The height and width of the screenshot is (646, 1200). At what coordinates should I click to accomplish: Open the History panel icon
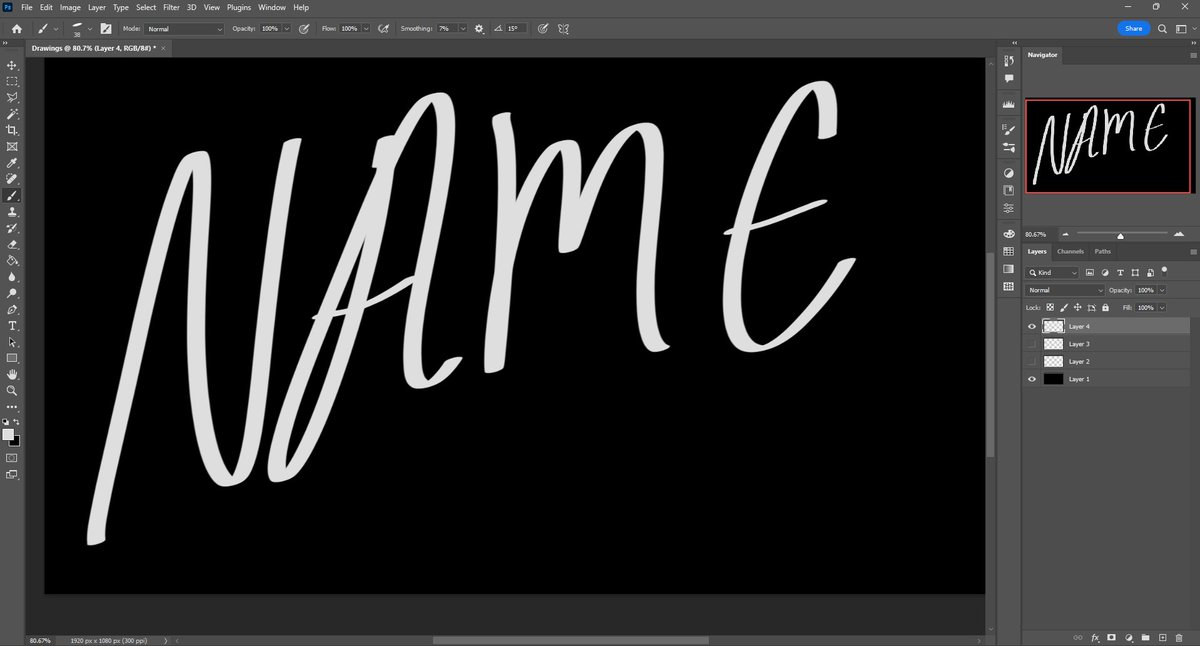1009,61
